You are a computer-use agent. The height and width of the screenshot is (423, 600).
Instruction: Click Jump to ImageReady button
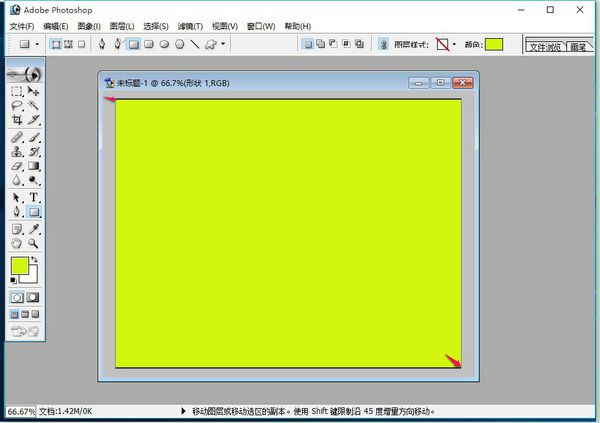(25, 331)
